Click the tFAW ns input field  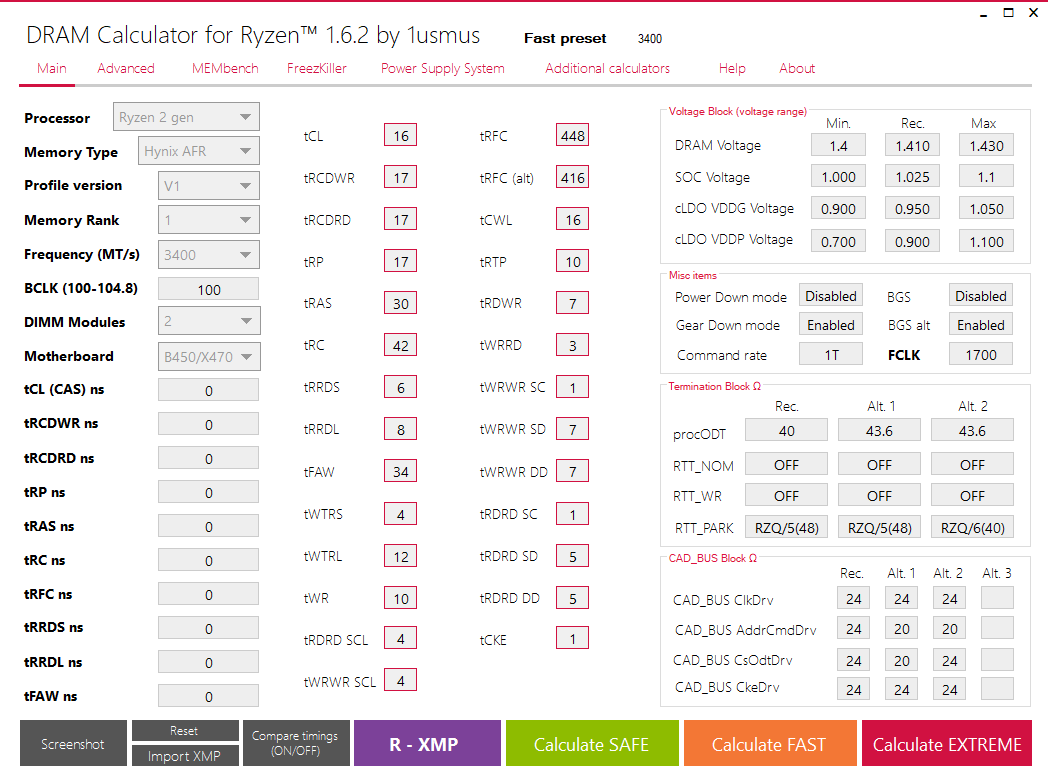[x=209, y=696]
